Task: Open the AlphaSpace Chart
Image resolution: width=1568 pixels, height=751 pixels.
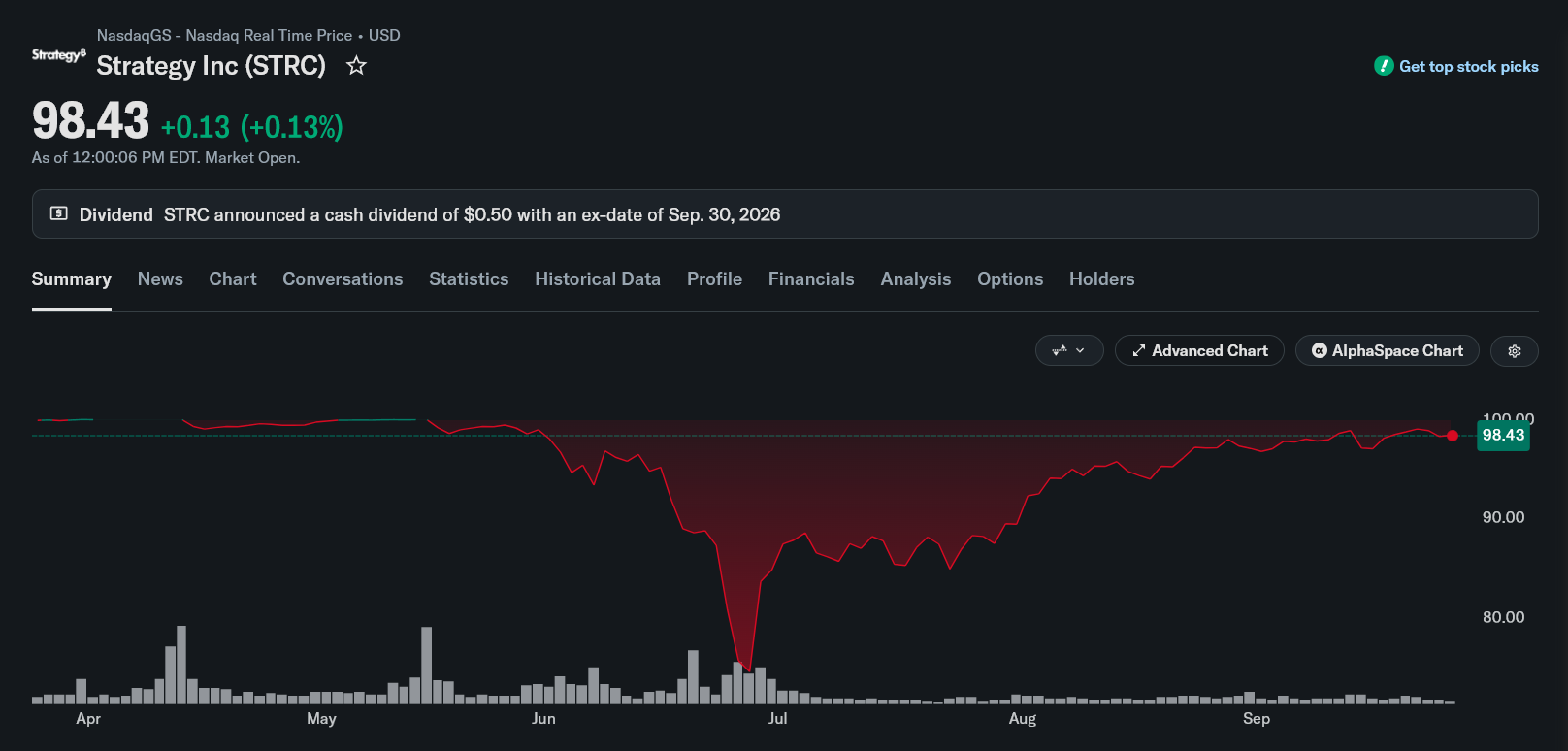Action: (1387, 351)
